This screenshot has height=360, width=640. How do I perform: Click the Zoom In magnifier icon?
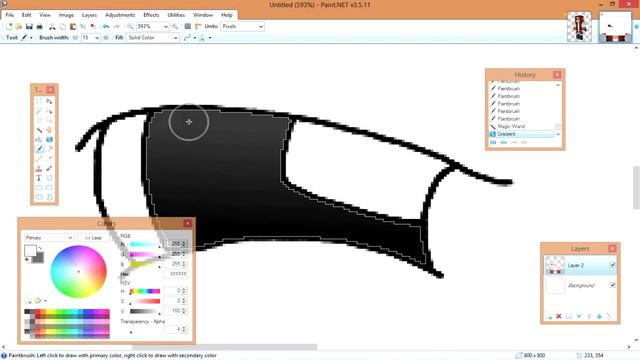(175, 27)
